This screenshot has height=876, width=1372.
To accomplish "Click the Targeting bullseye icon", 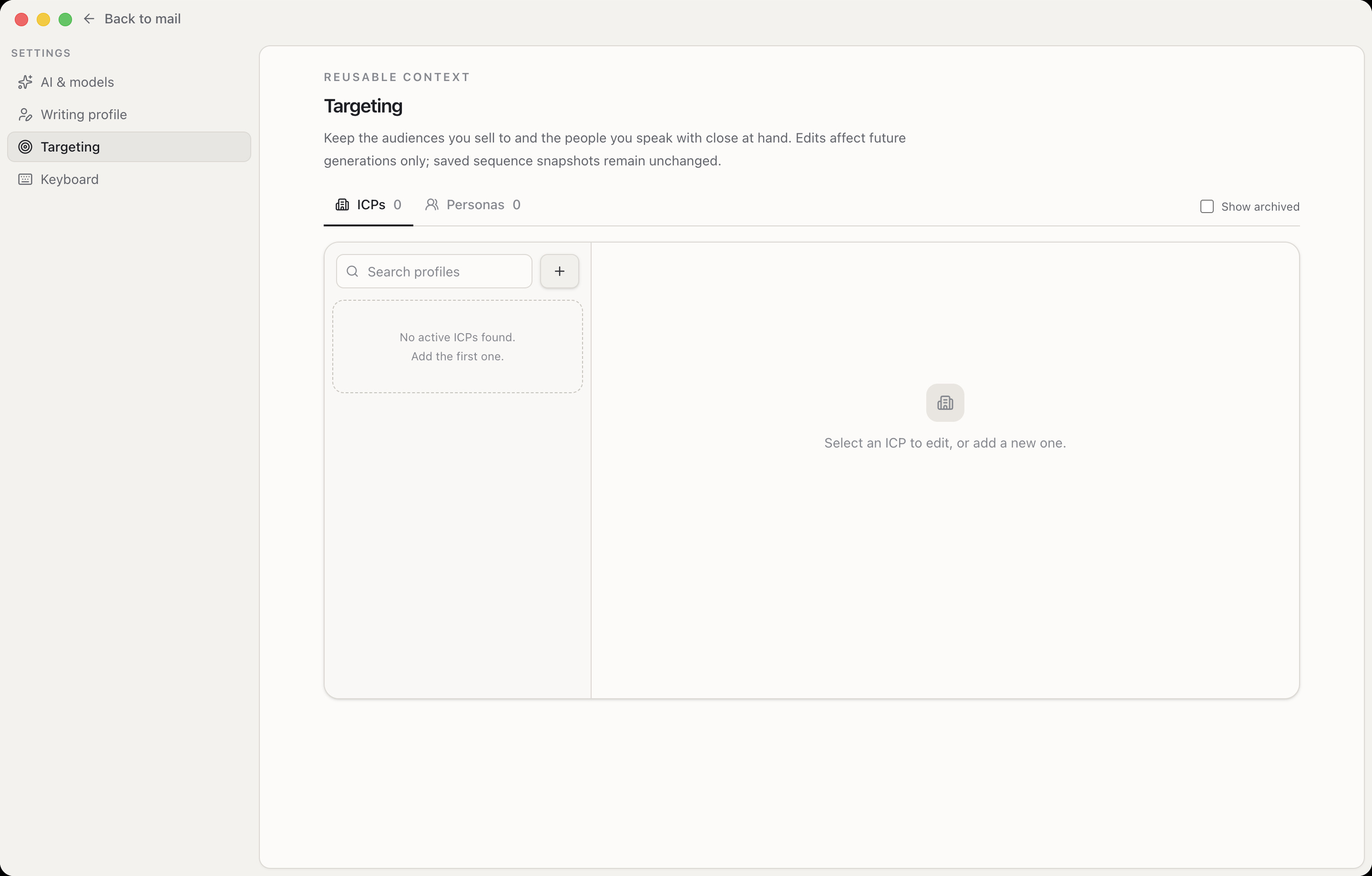I will (25, 147).
